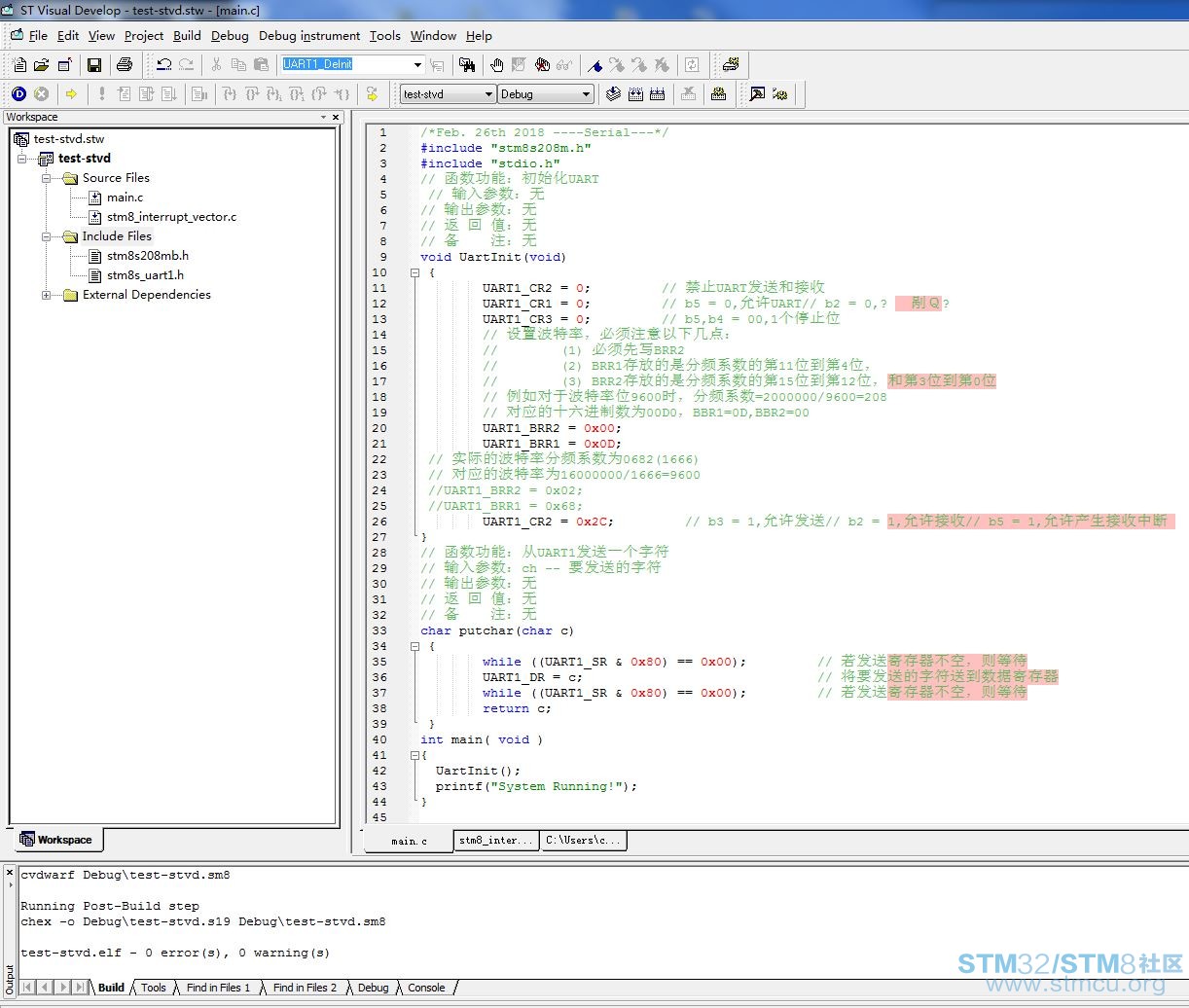Click the close X of Workspace panel

coord(336,117)
